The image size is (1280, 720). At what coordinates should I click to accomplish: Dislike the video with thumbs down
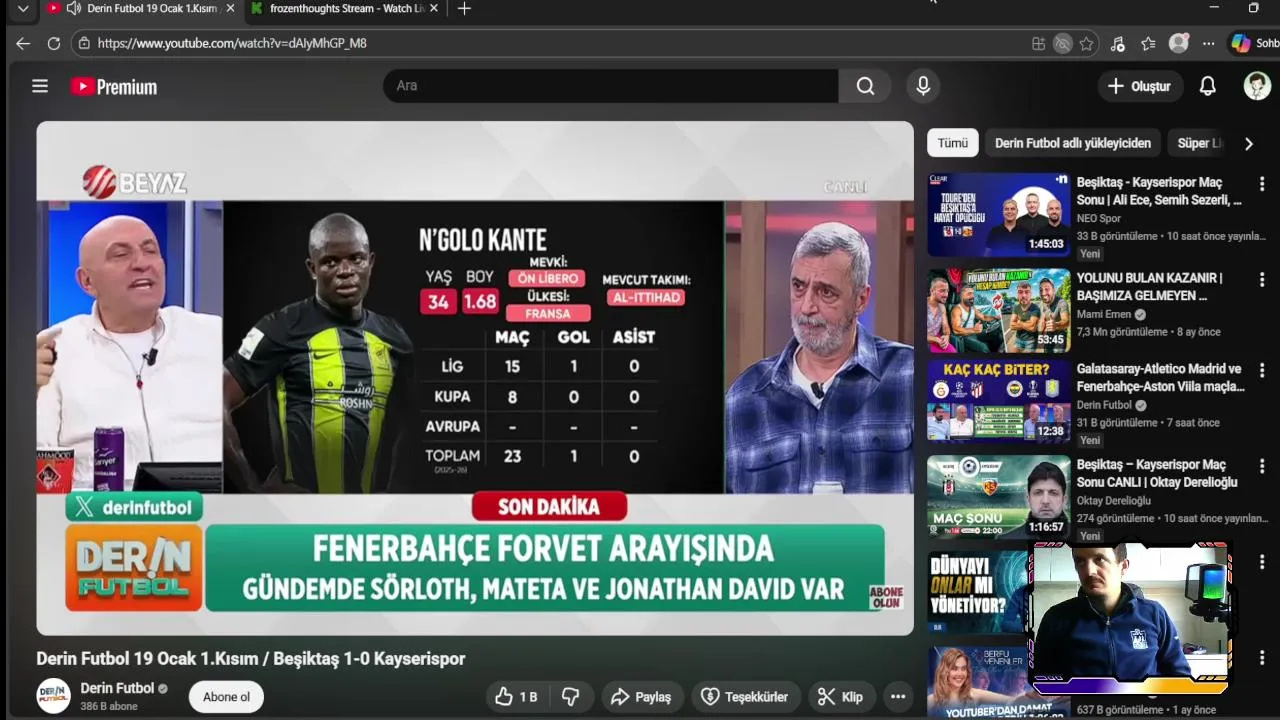point(571,697)
